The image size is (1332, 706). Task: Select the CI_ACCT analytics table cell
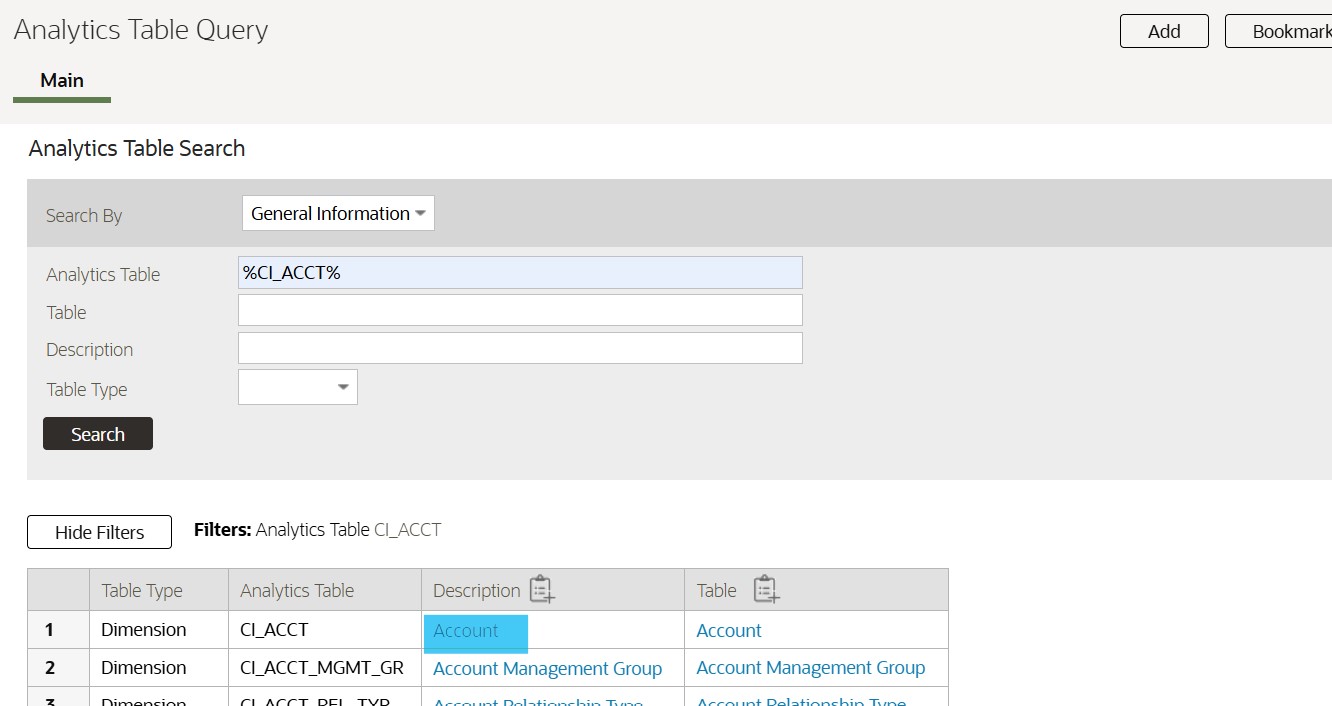point(324,630)
